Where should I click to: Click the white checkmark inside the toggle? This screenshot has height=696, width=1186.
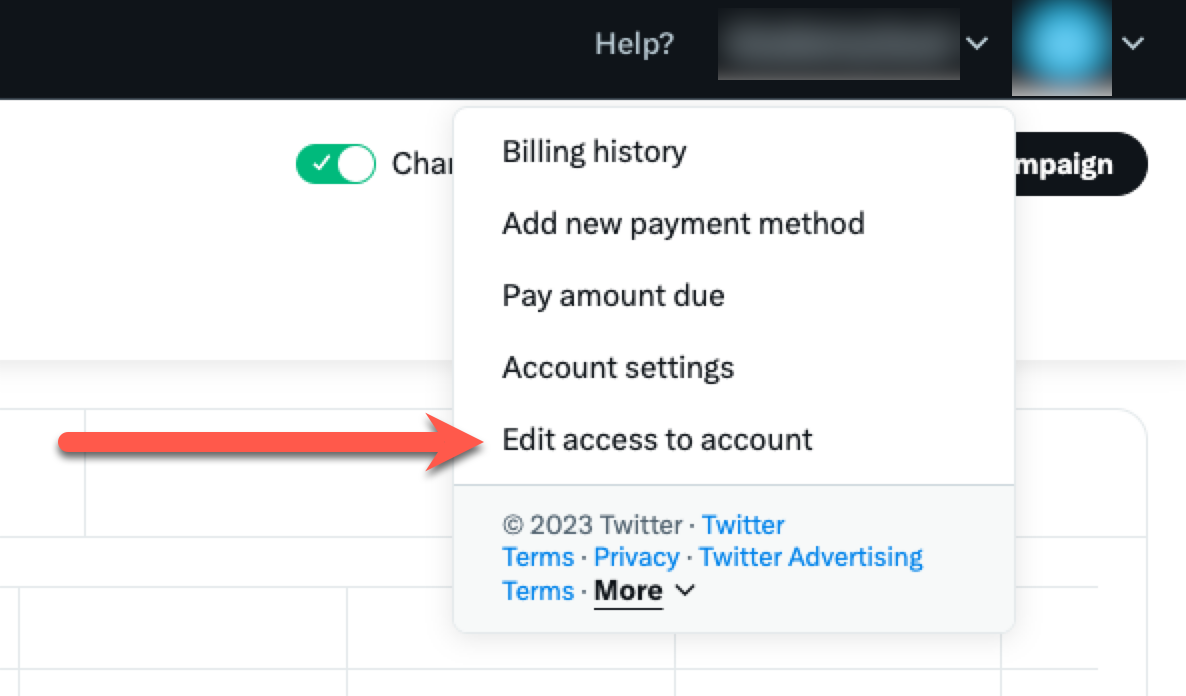319,164
